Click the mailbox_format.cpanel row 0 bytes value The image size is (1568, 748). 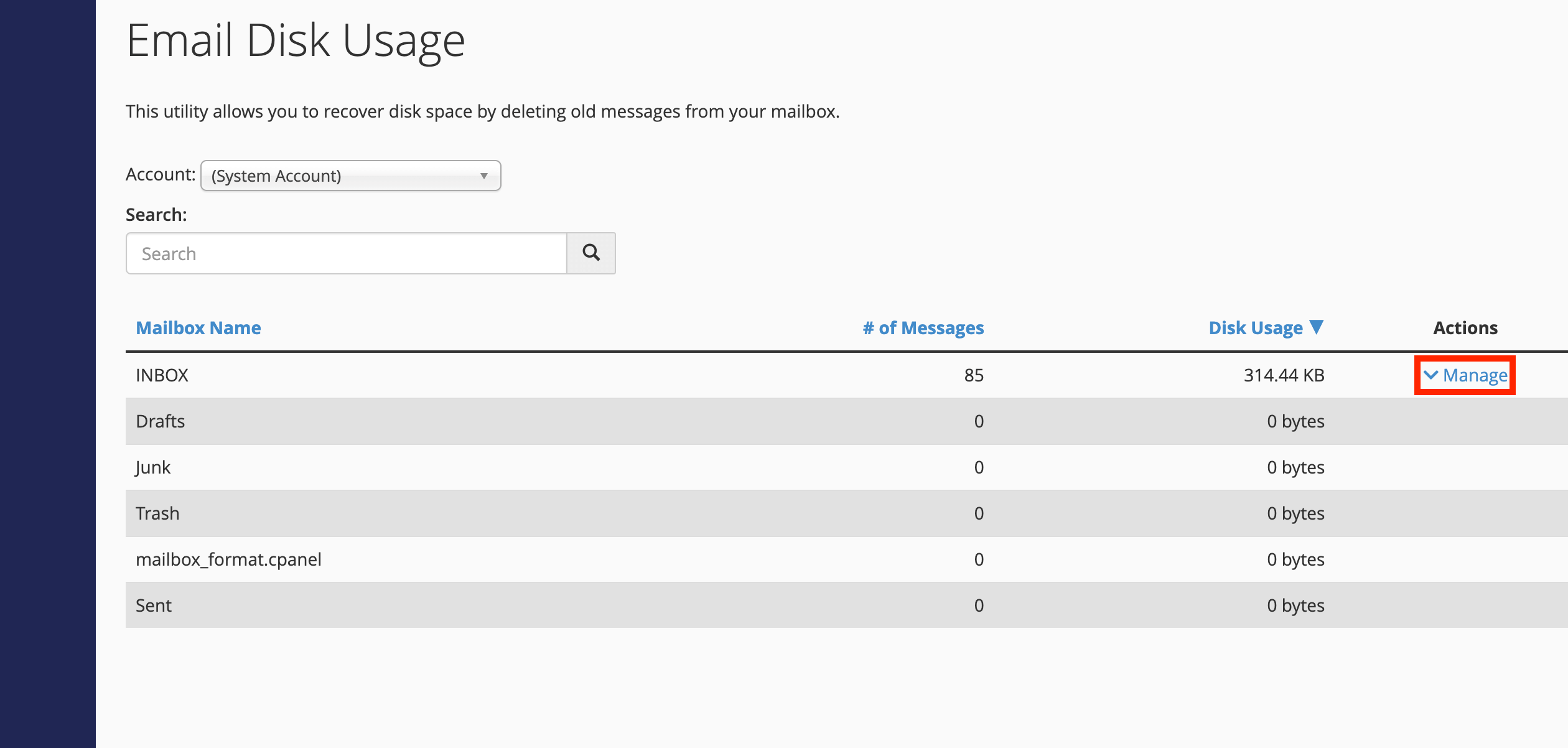1296,559
